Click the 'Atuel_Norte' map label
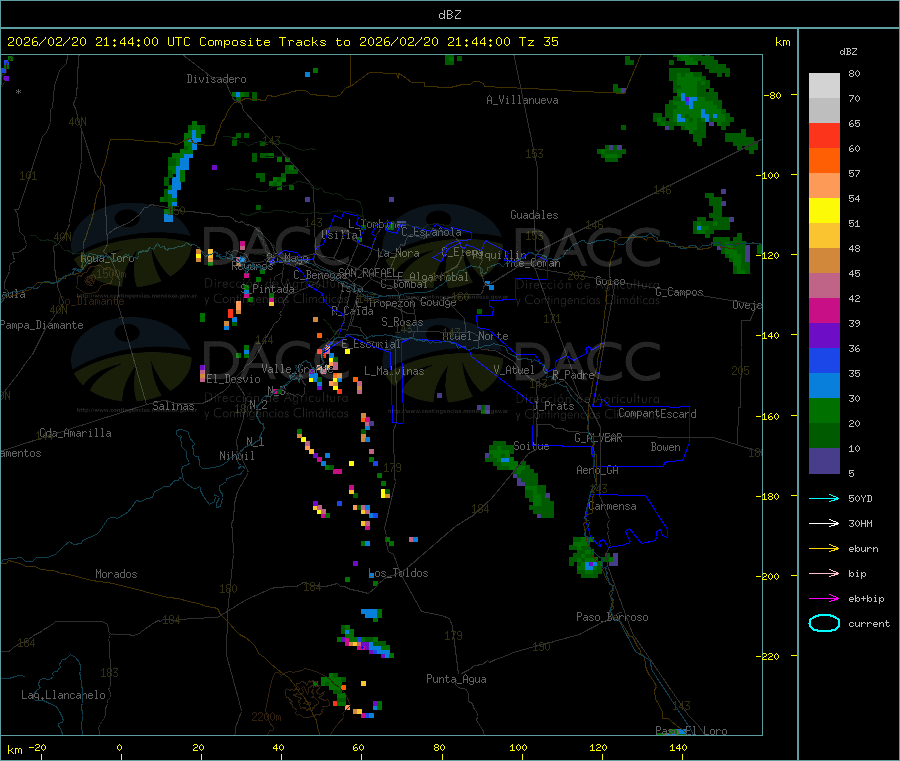 [475, 336]
